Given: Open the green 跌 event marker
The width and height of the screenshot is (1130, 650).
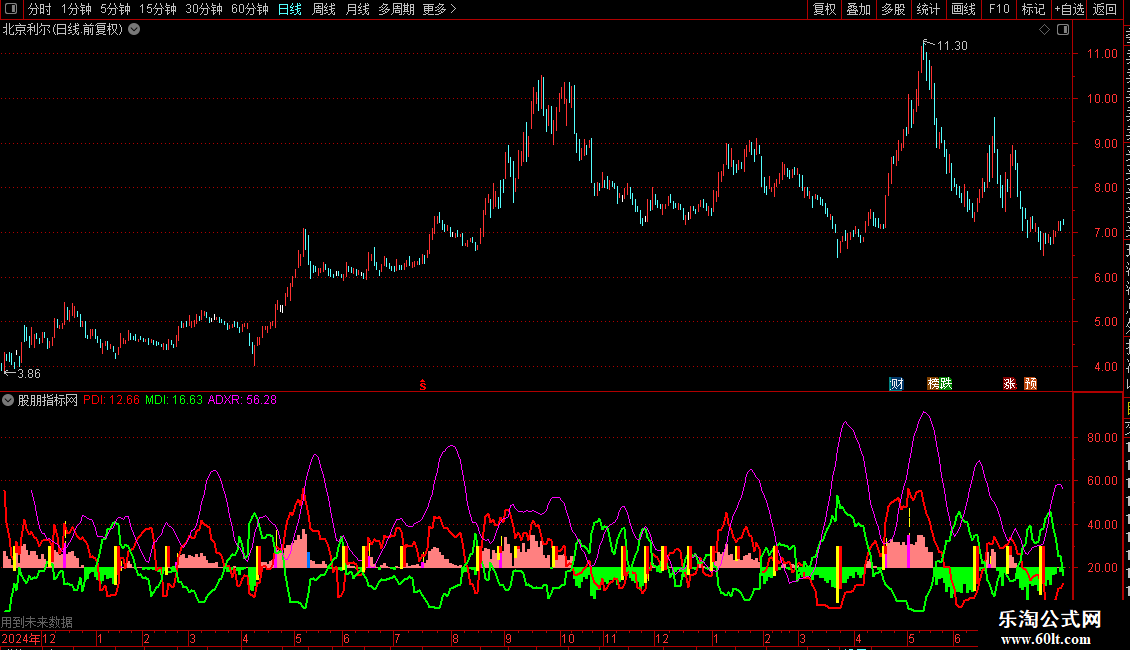Looking at the screenshot, I should [x=946, y=383].
